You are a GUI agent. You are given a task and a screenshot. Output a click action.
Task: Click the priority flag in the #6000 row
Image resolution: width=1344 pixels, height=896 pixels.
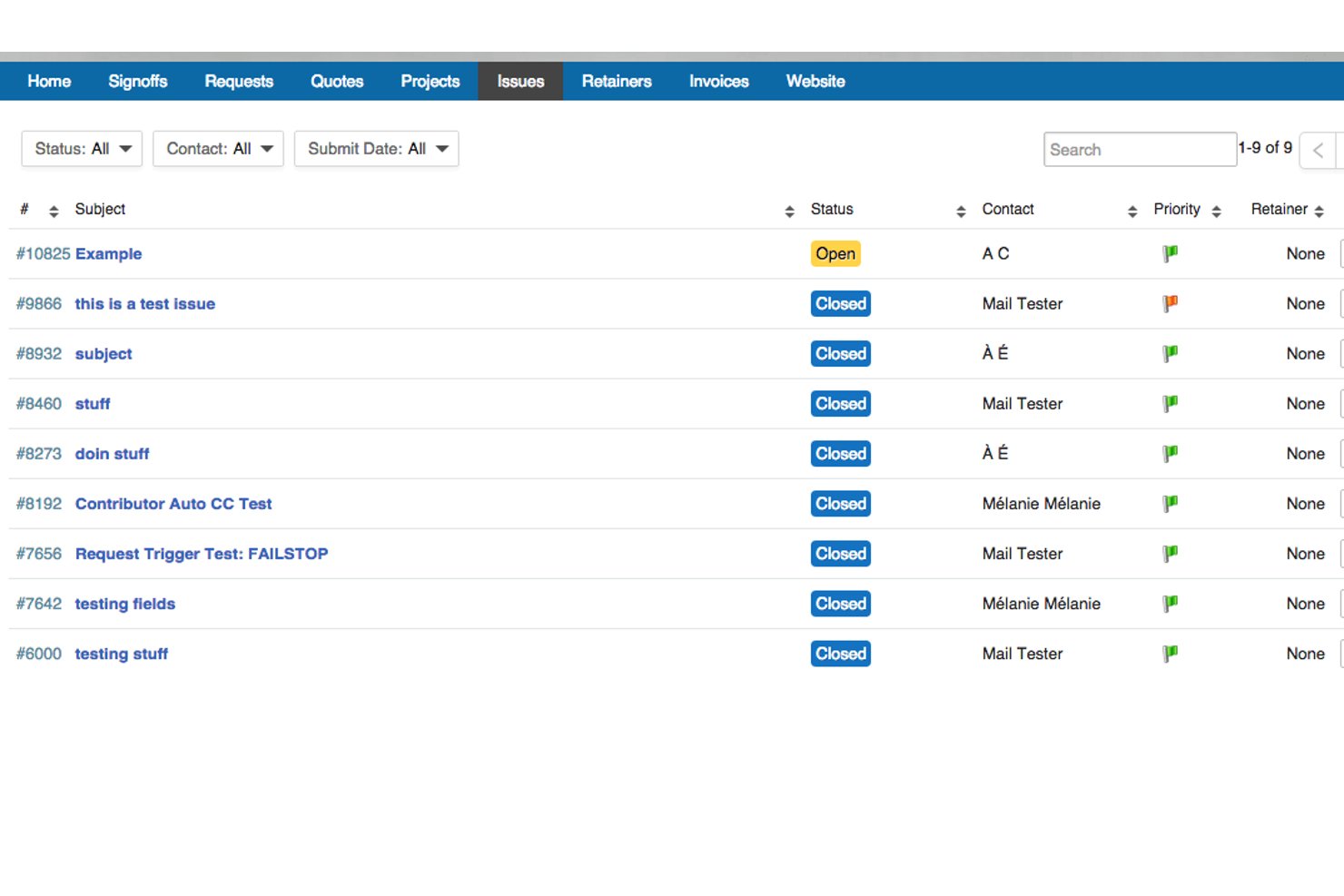coord(1171,653)
